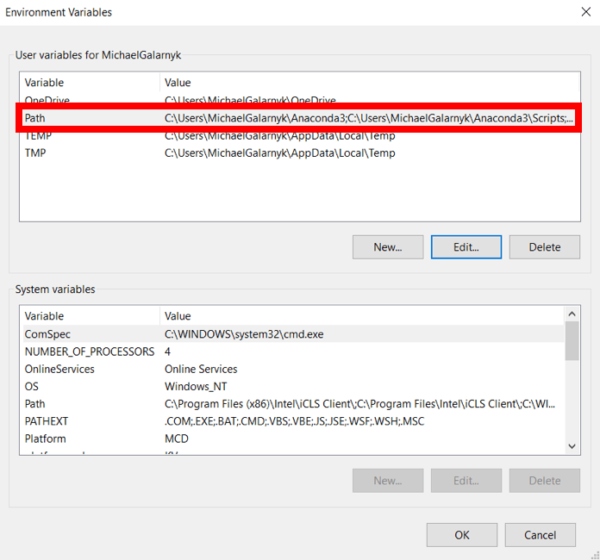Click the System variables scrollbar thumb
The height and width of the screenshot is (560, 600).
pos(572,341)
